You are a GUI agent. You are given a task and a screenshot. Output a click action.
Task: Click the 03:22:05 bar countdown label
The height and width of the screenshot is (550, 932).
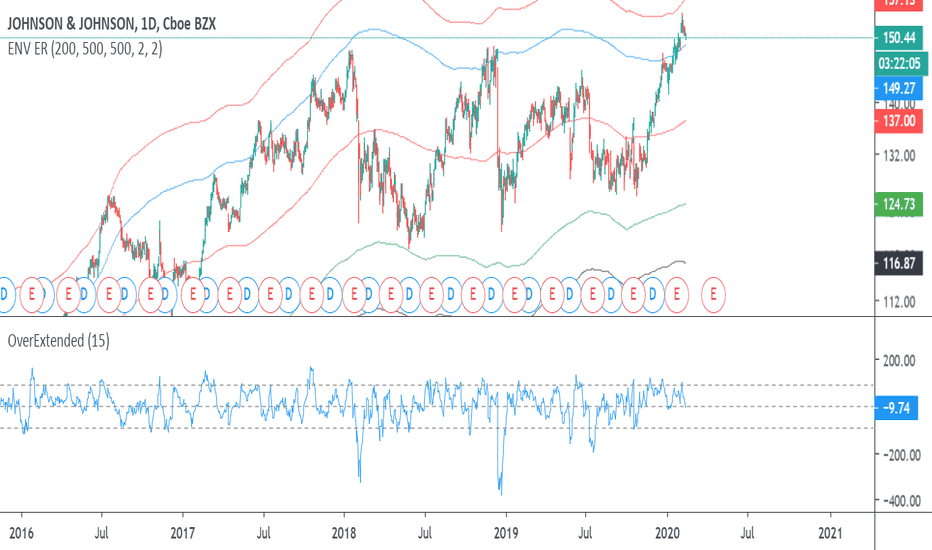(x=900, y=64)
